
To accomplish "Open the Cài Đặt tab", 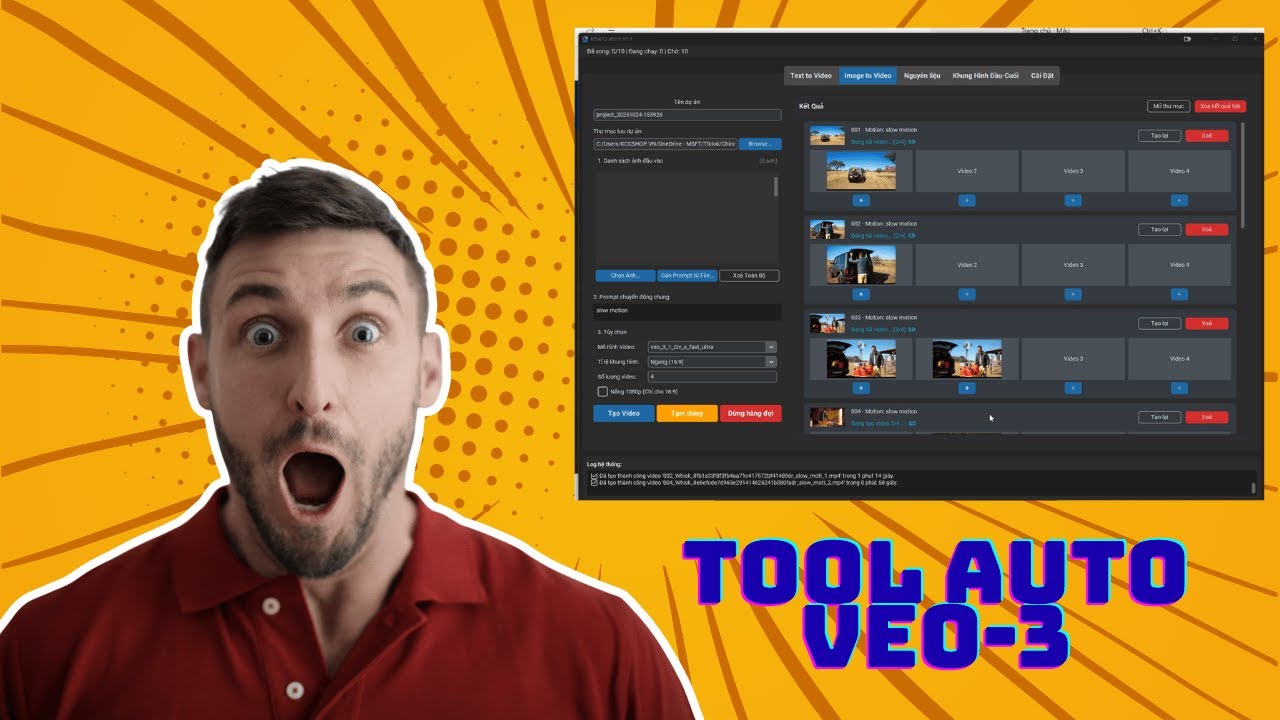I will click(1042, 75).
